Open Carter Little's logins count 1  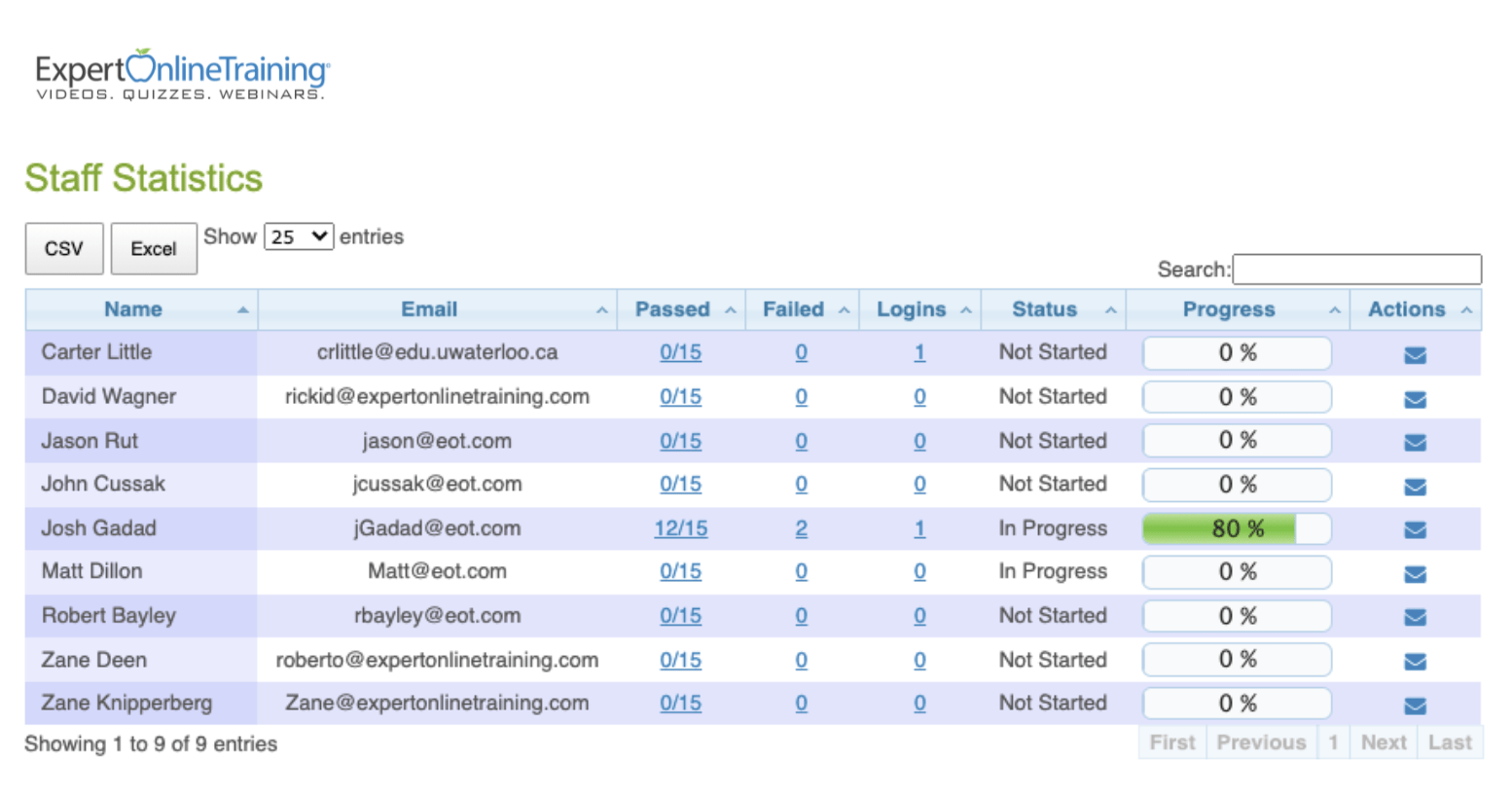point(919,352)
